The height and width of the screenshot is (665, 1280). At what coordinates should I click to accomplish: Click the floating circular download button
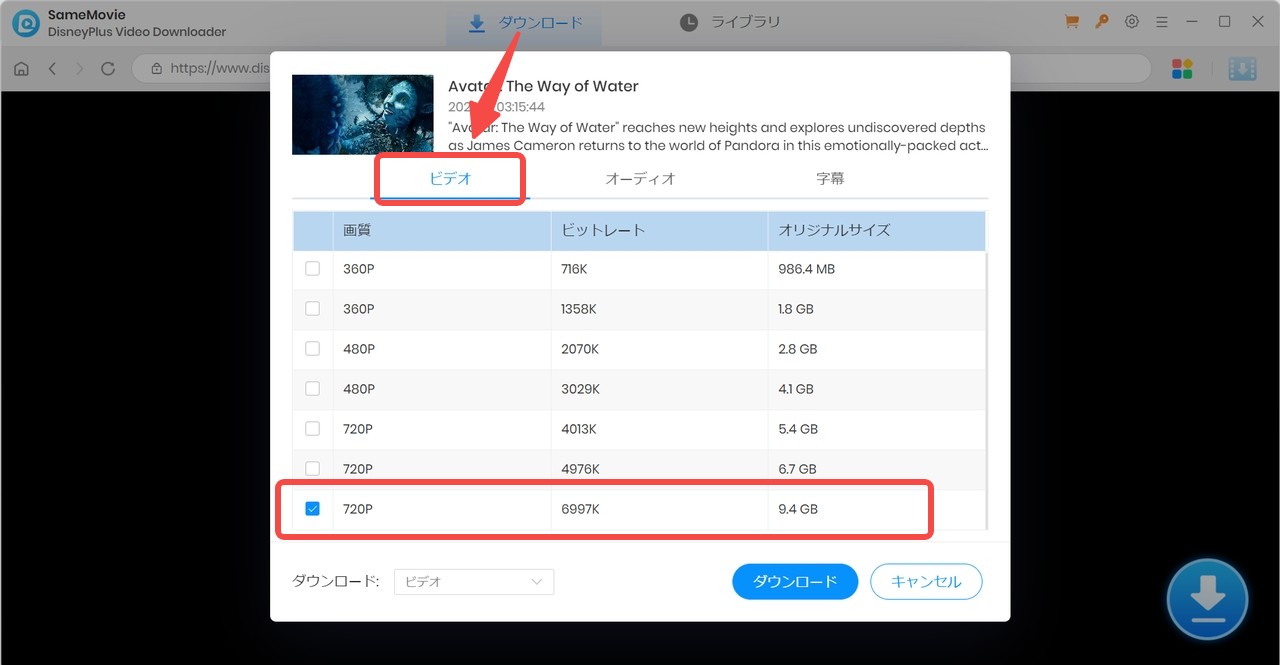(x=1207, y=598)
